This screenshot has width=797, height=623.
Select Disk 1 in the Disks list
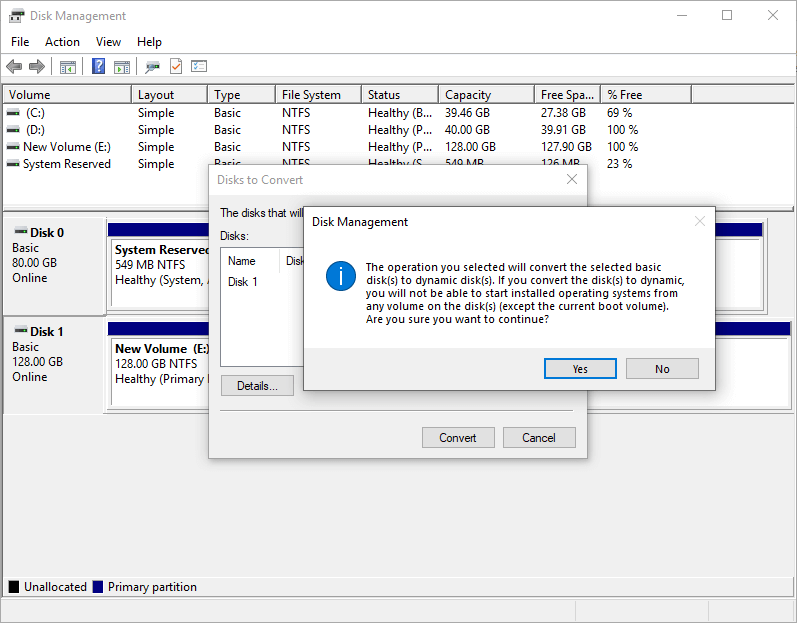click(x=243, y=282)
